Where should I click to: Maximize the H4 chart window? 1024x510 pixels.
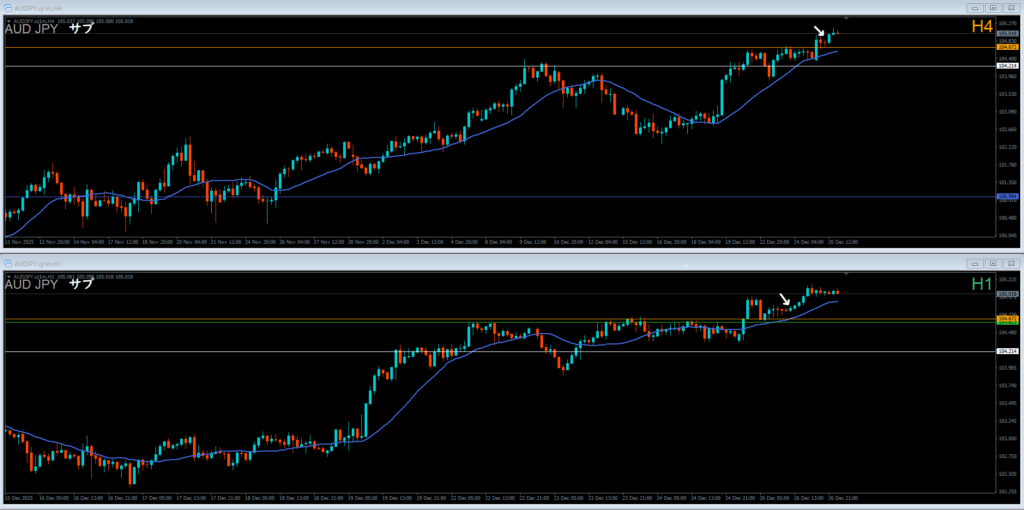991,8
